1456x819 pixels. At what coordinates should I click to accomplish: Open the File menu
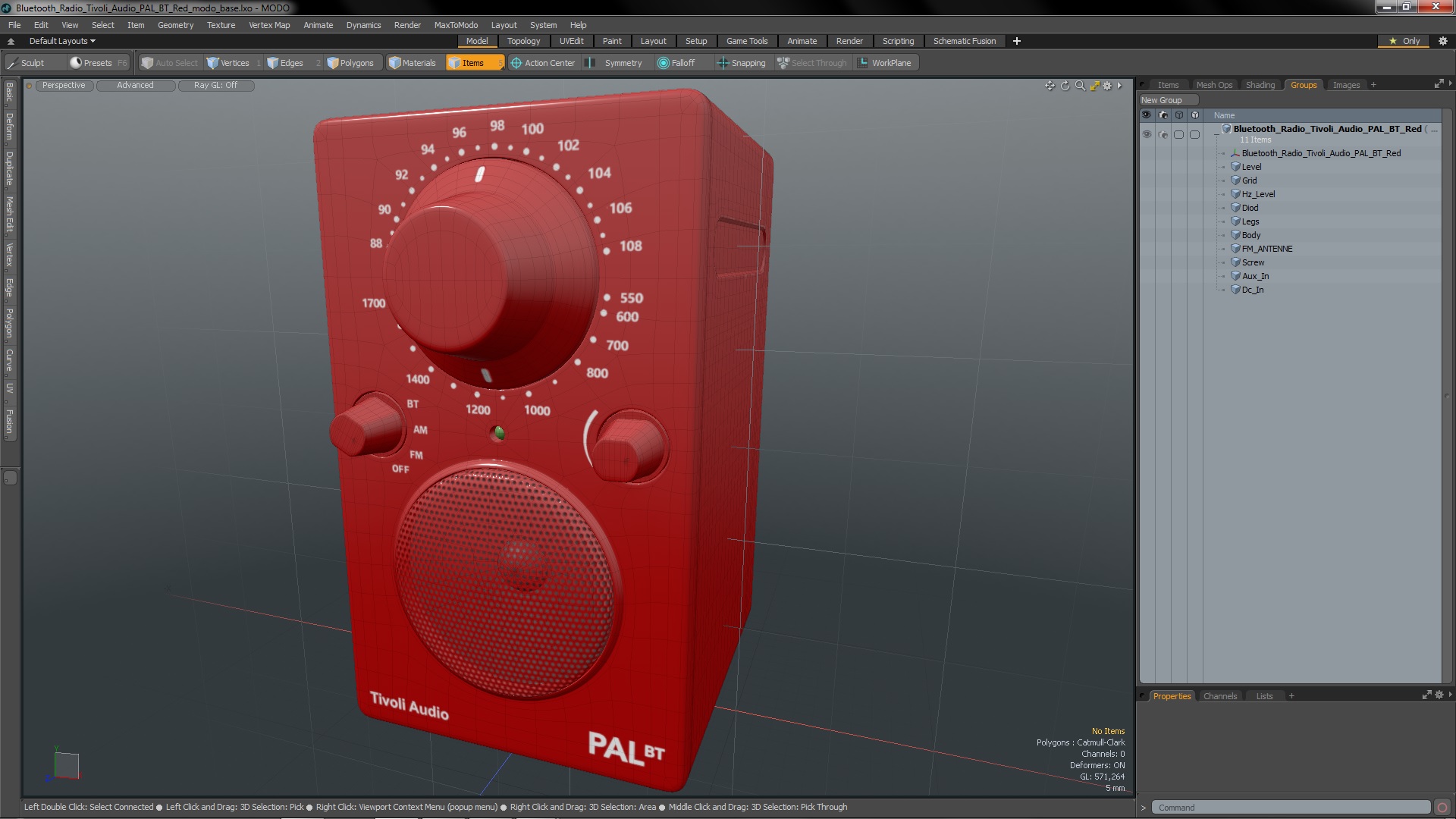[x=14, y=25]
